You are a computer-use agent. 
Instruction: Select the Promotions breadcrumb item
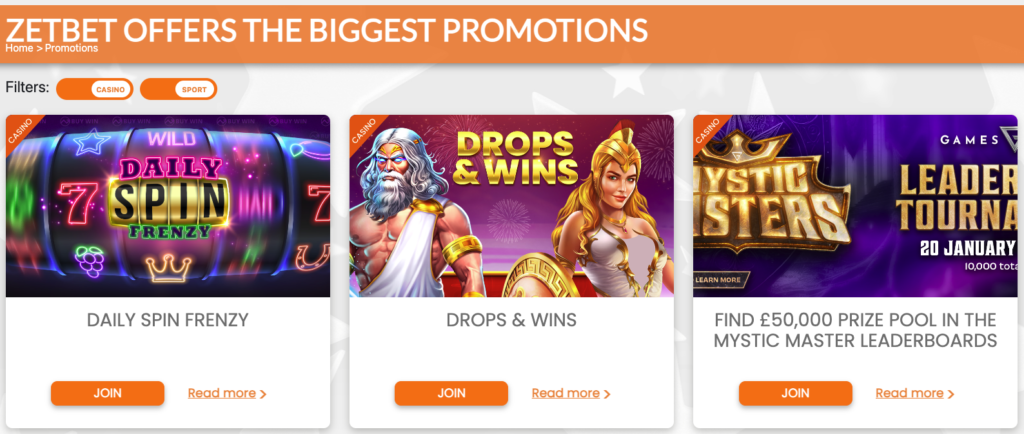71,48
